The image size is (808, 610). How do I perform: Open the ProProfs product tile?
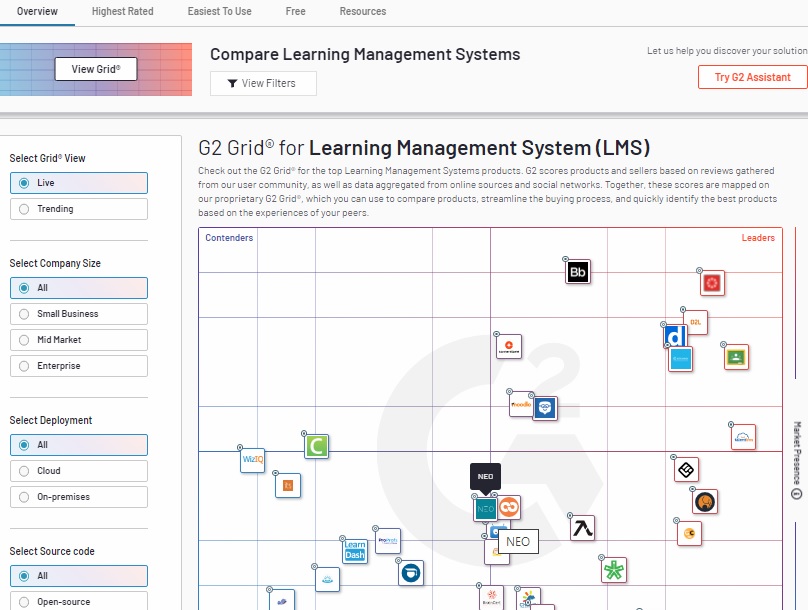point(388,541)
